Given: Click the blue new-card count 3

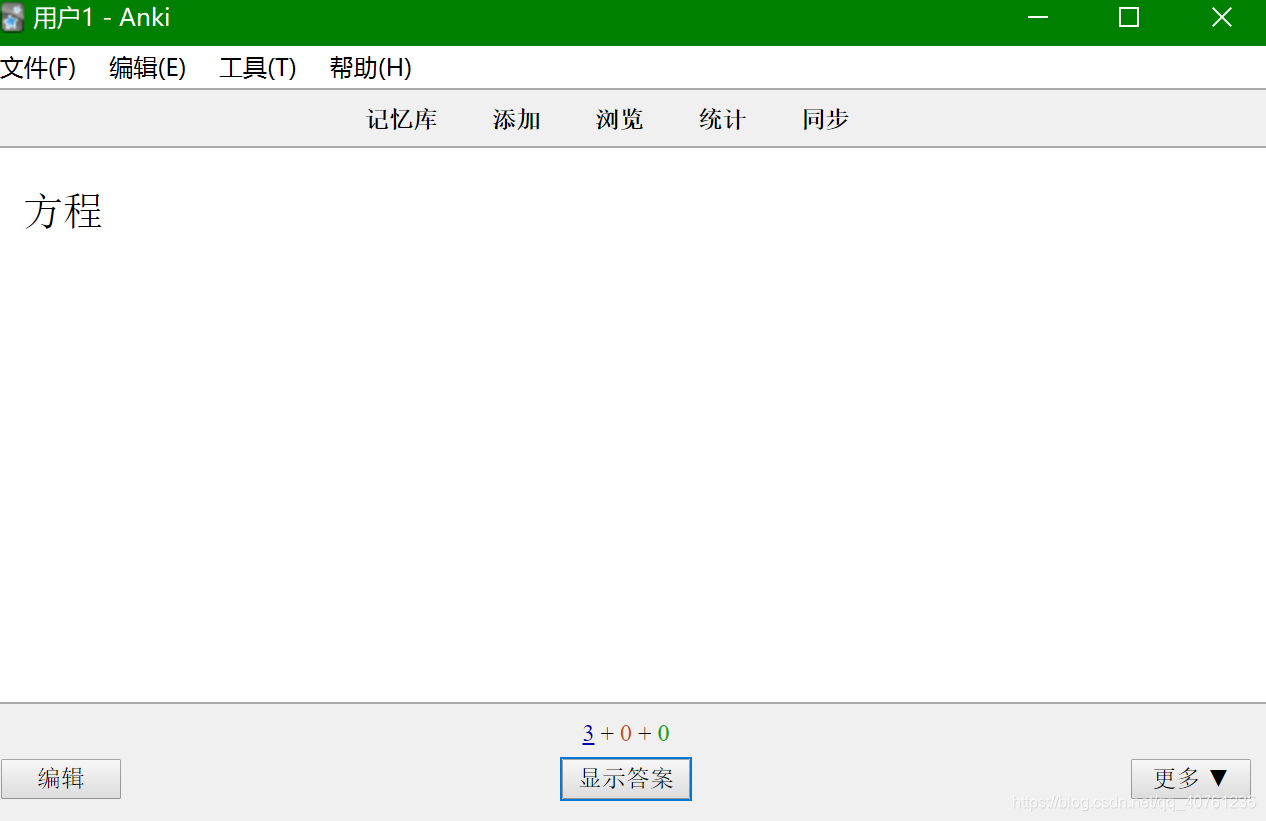Looking at the screenshot, I should point(588,733).
